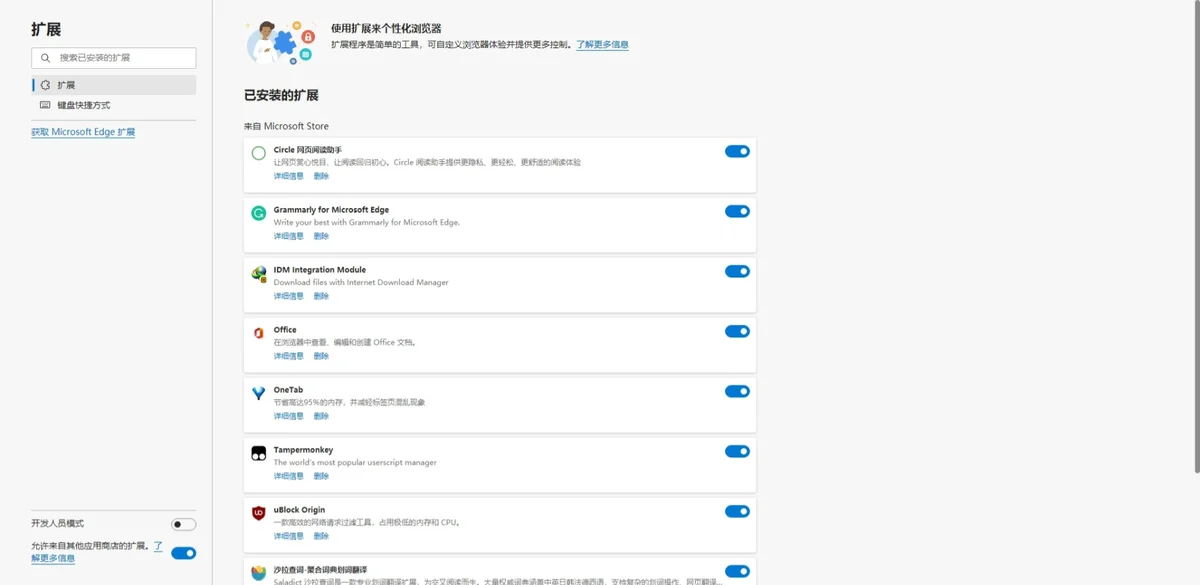
Task: Open 详细信息 for OneTab
Action: [x=289, y=416]
